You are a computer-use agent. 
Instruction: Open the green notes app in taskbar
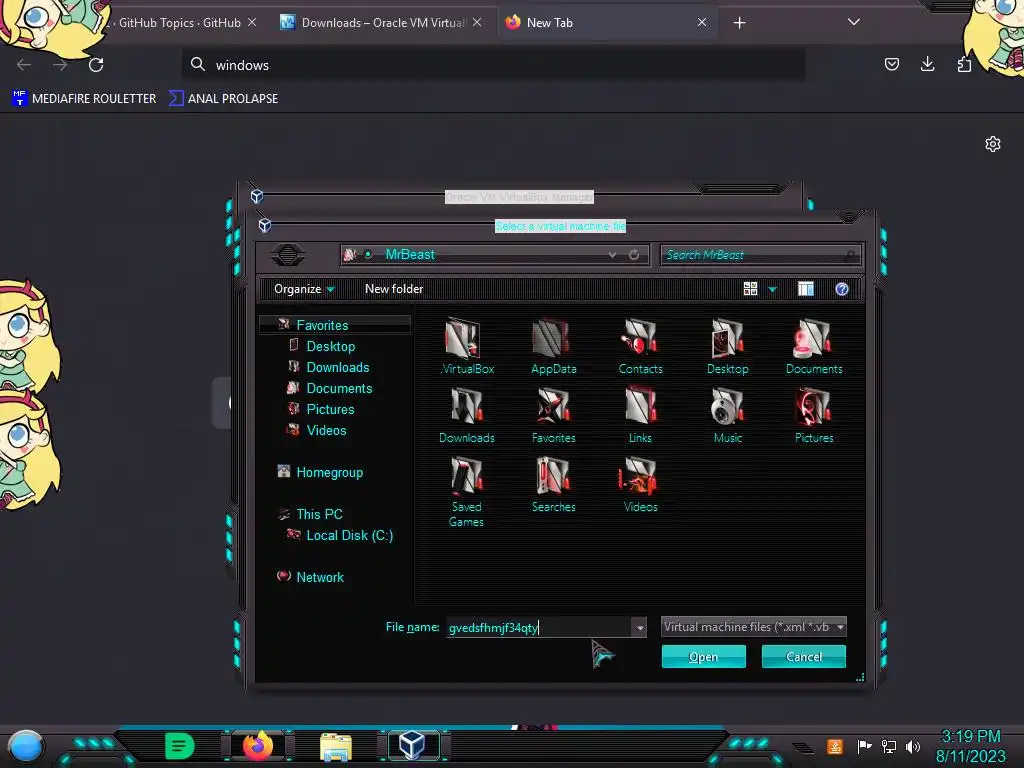point(180,746)
